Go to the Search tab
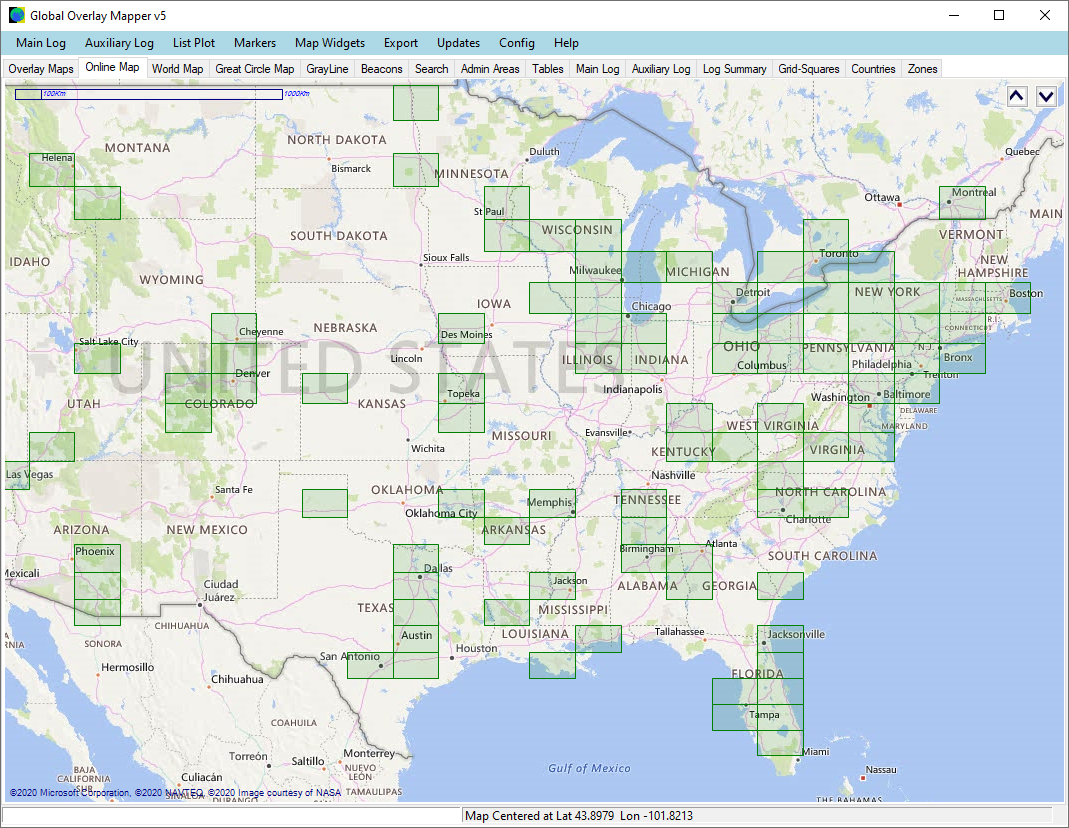The image size is (1069, 828). 432,69
